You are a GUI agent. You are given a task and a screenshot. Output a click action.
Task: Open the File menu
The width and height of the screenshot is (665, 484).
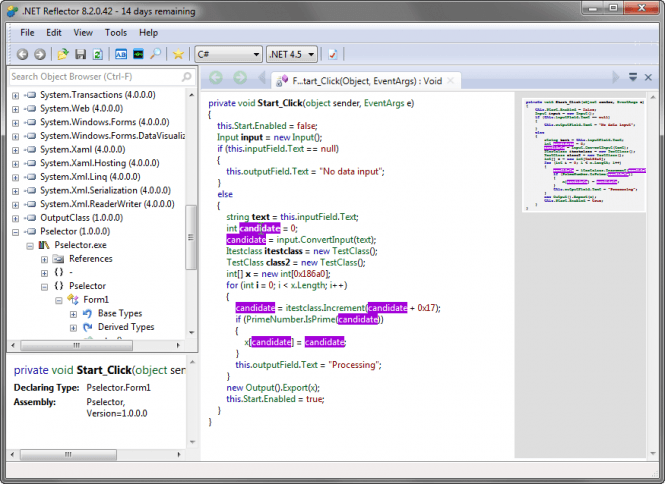coord(27,33)
